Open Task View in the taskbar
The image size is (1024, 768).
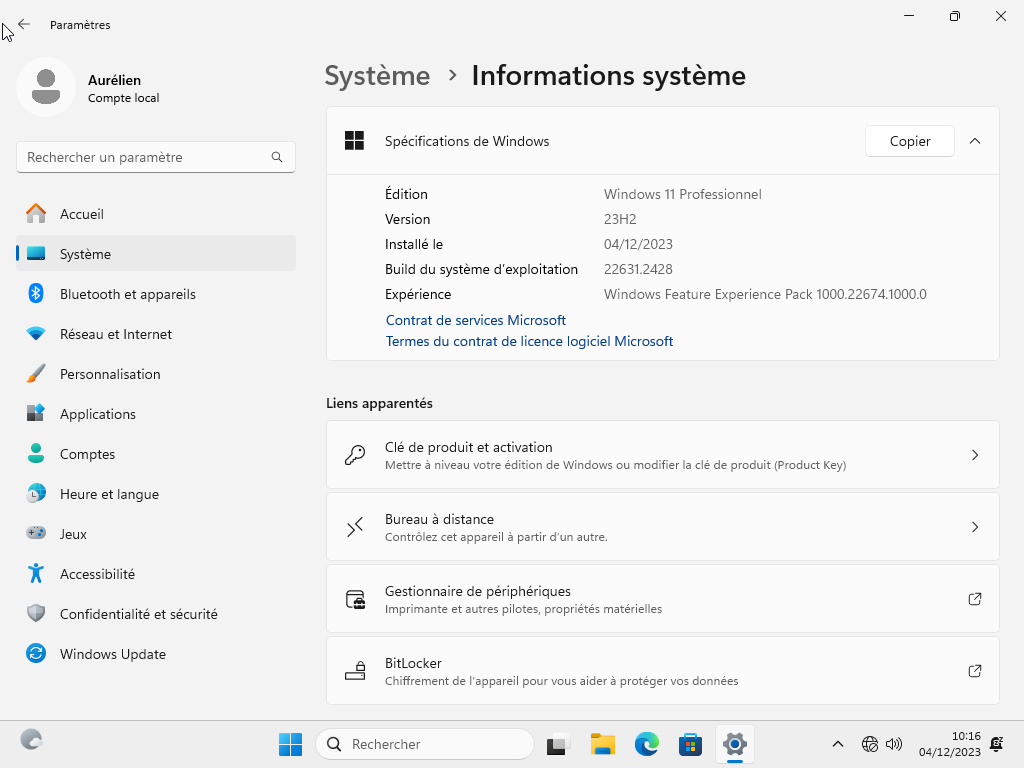pos(558,744)
